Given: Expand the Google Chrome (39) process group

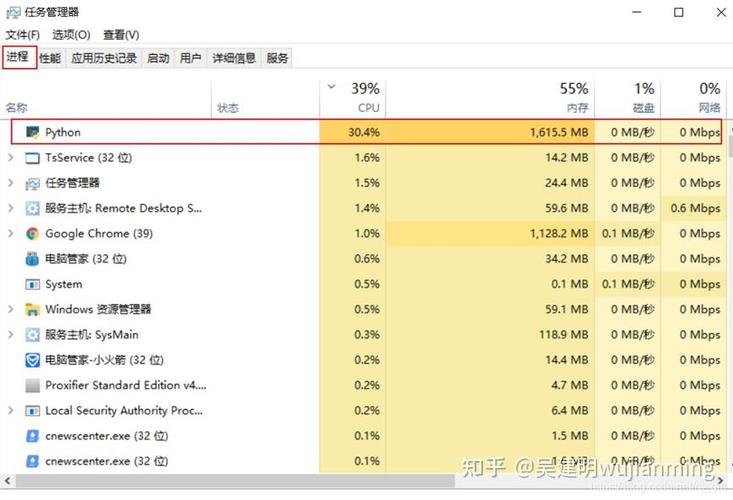Looking at the screenshot, I should pyautogui.click(x=10, y=234).
